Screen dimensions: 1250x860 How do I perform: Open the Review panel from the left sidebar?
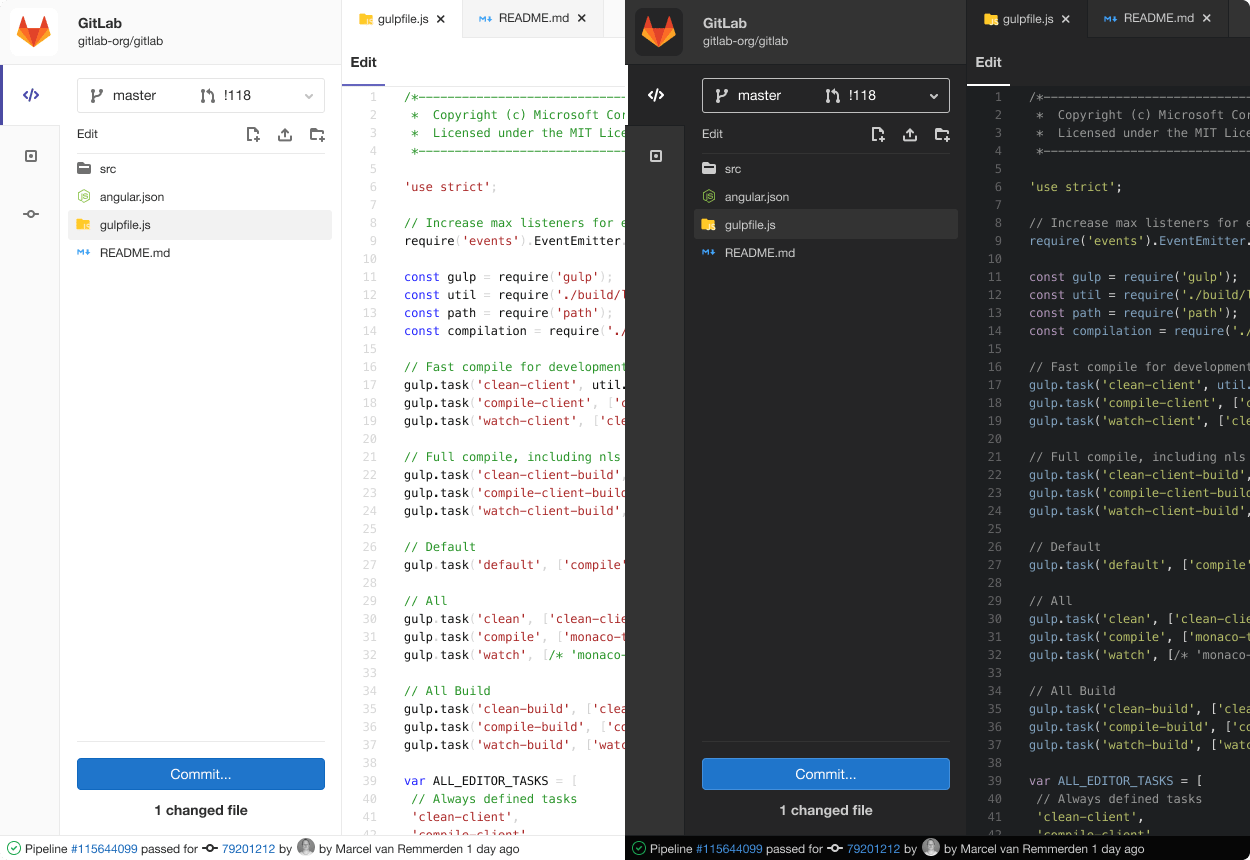(x=31, y=155)
